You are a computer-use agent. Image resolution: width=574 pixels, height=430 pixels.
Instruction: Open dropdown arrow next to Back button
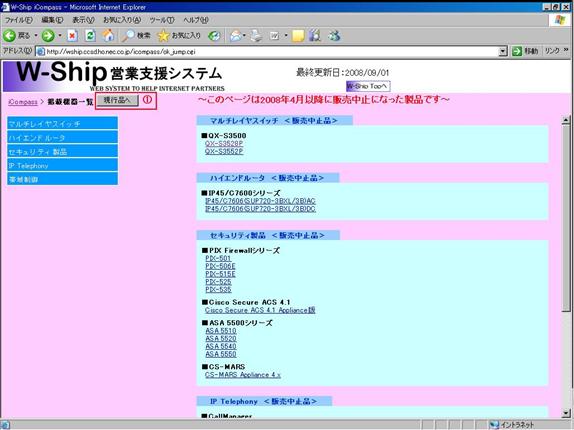pos(36,35)
